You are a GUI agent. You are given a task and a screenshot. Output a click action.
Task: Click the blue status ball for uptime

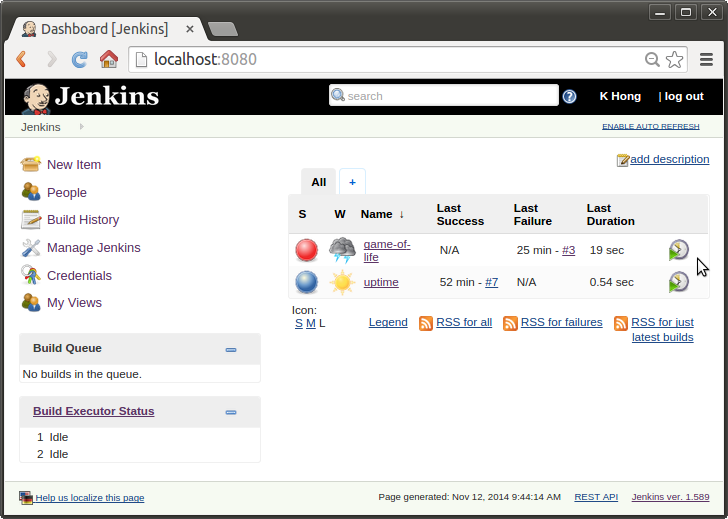click(306, 282)
